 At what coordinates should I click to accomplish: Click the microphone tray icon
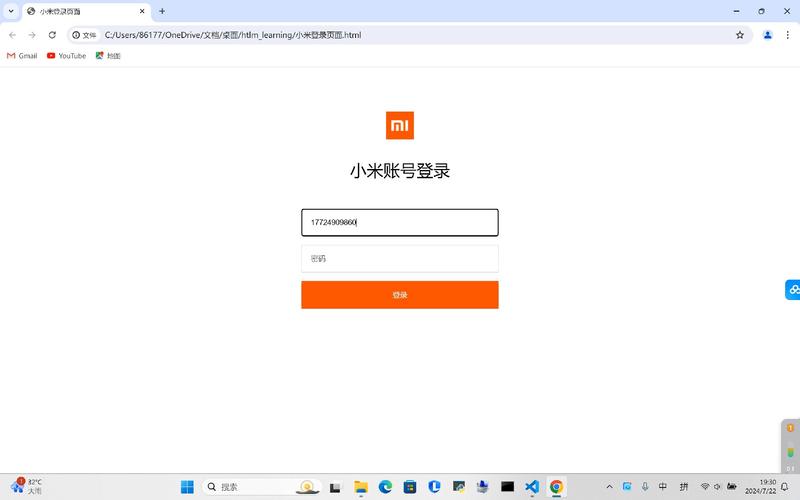tap(645, 487)
